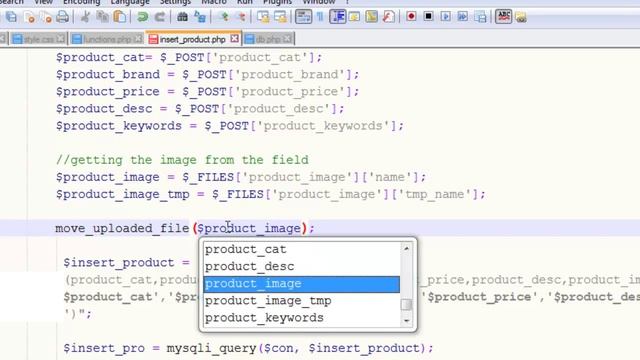Start macro recording with red dot
Viewport: 640px width, 360px height.
[411, 16]
